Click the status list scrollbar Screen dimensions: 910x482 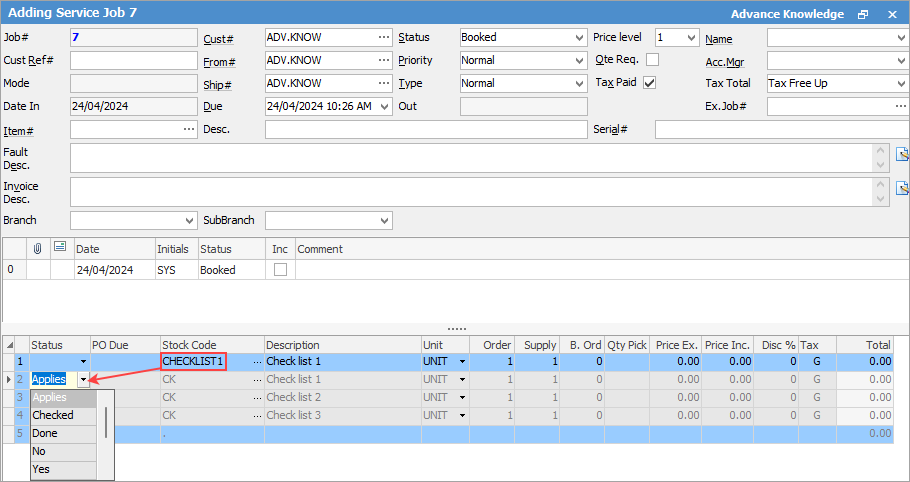point(106,423)
